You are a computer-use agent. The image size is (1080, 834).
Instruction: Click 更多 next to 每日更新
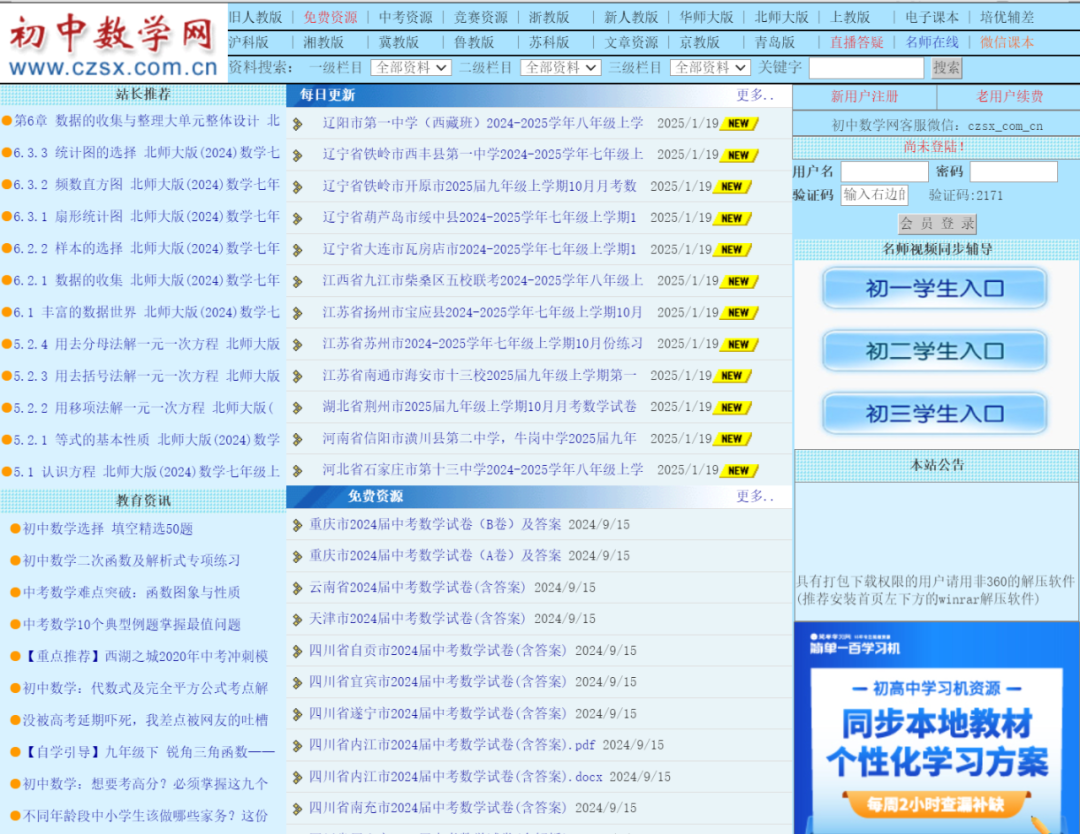tap(755, 95)
